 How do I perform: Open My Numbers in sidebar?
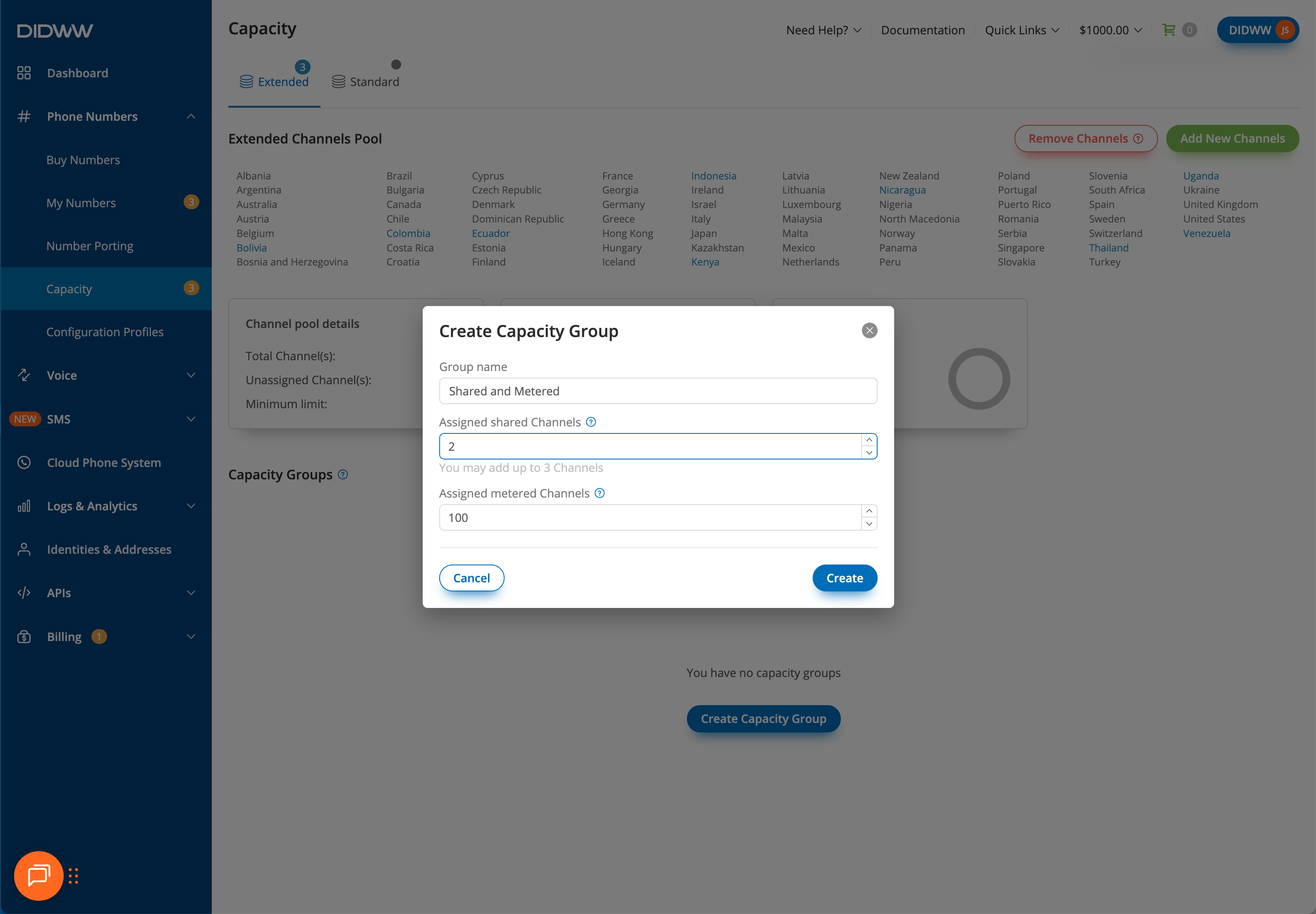click(x=81, y=203)
